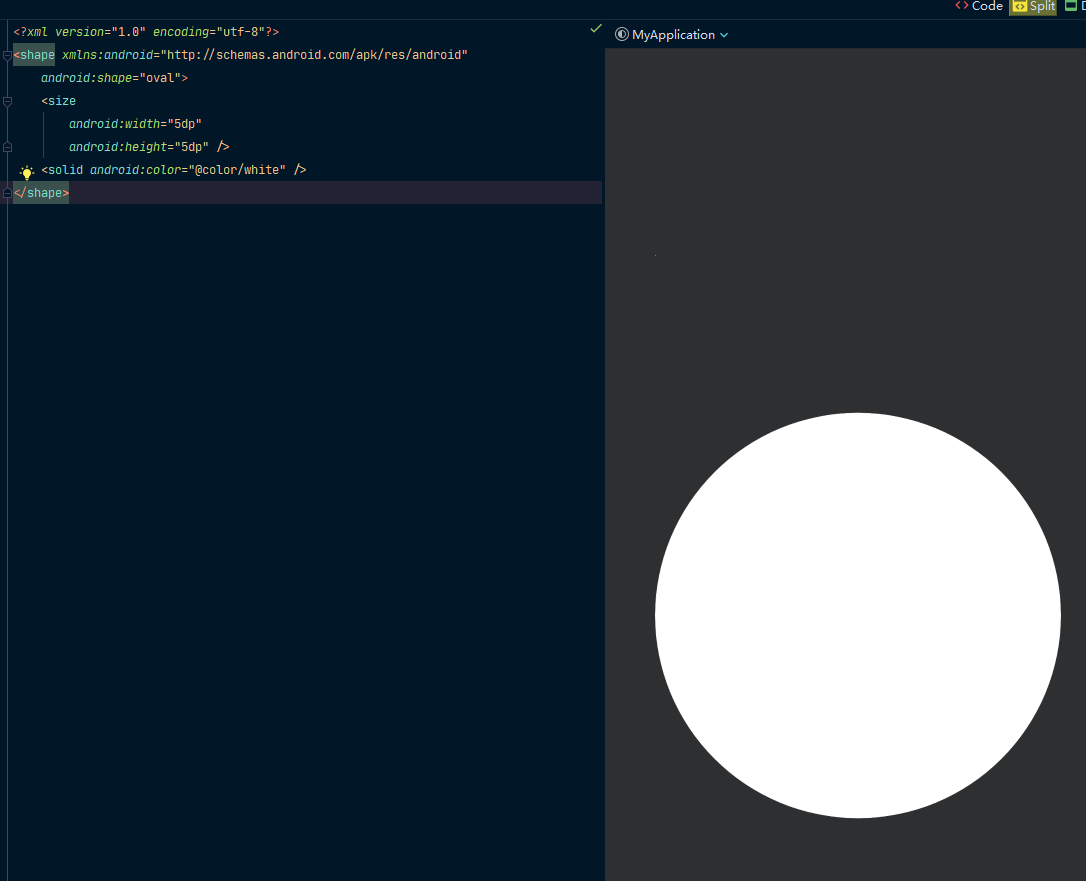Switch to the Design view mode
Screen dimensions: 1086x881
pos(1074,7)
